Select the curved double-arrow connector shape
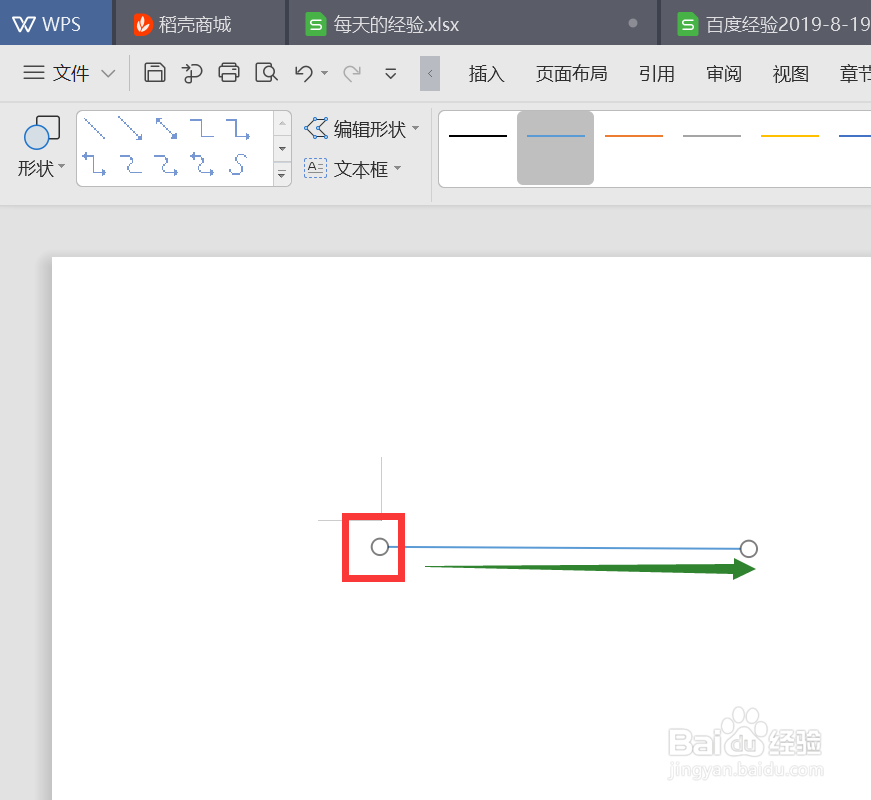 (x=202, y=164)
